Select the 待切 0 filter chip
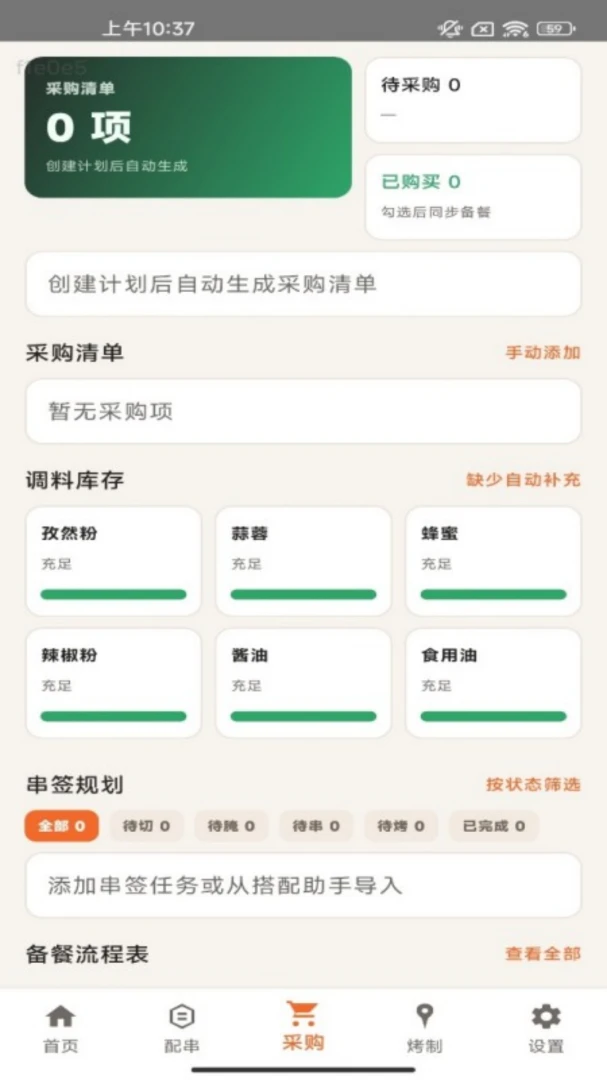607x1080 pixels. coord(146,826)
